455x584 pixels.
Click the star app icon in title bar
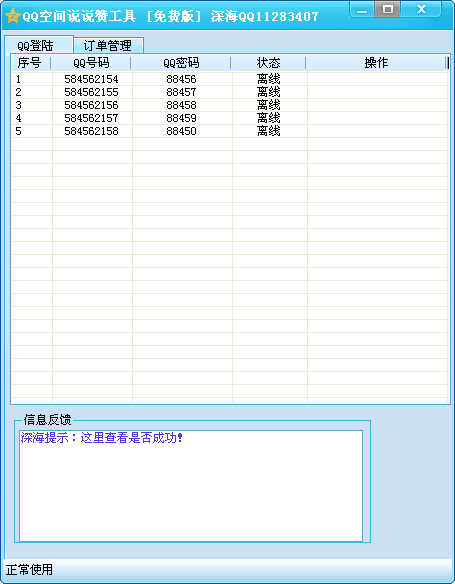(13, 16)
